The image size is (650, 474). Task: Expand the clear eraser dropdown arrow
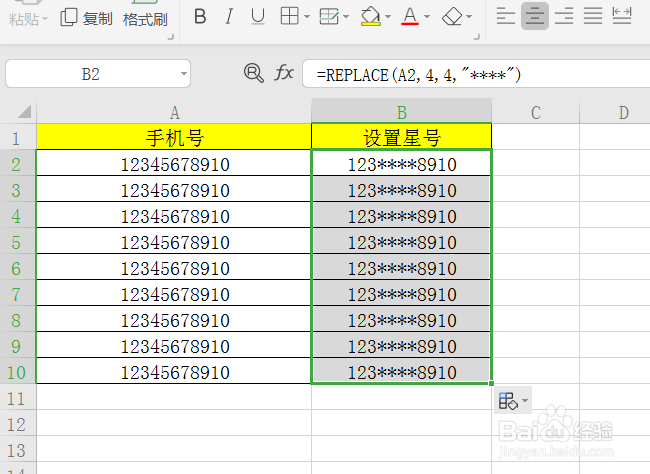[469, 17]
